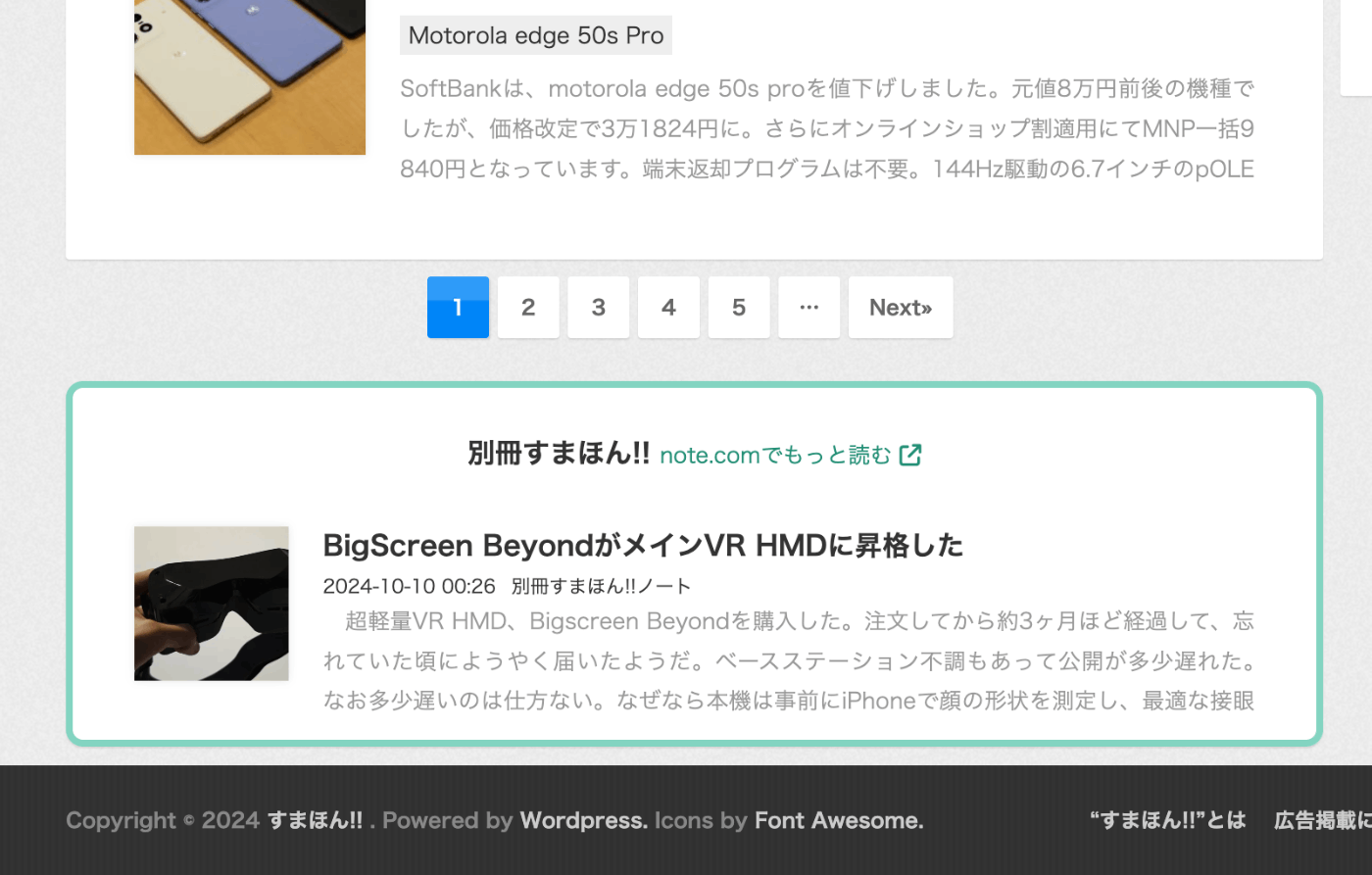Open the Motorola phones article thumbnail

250,76
